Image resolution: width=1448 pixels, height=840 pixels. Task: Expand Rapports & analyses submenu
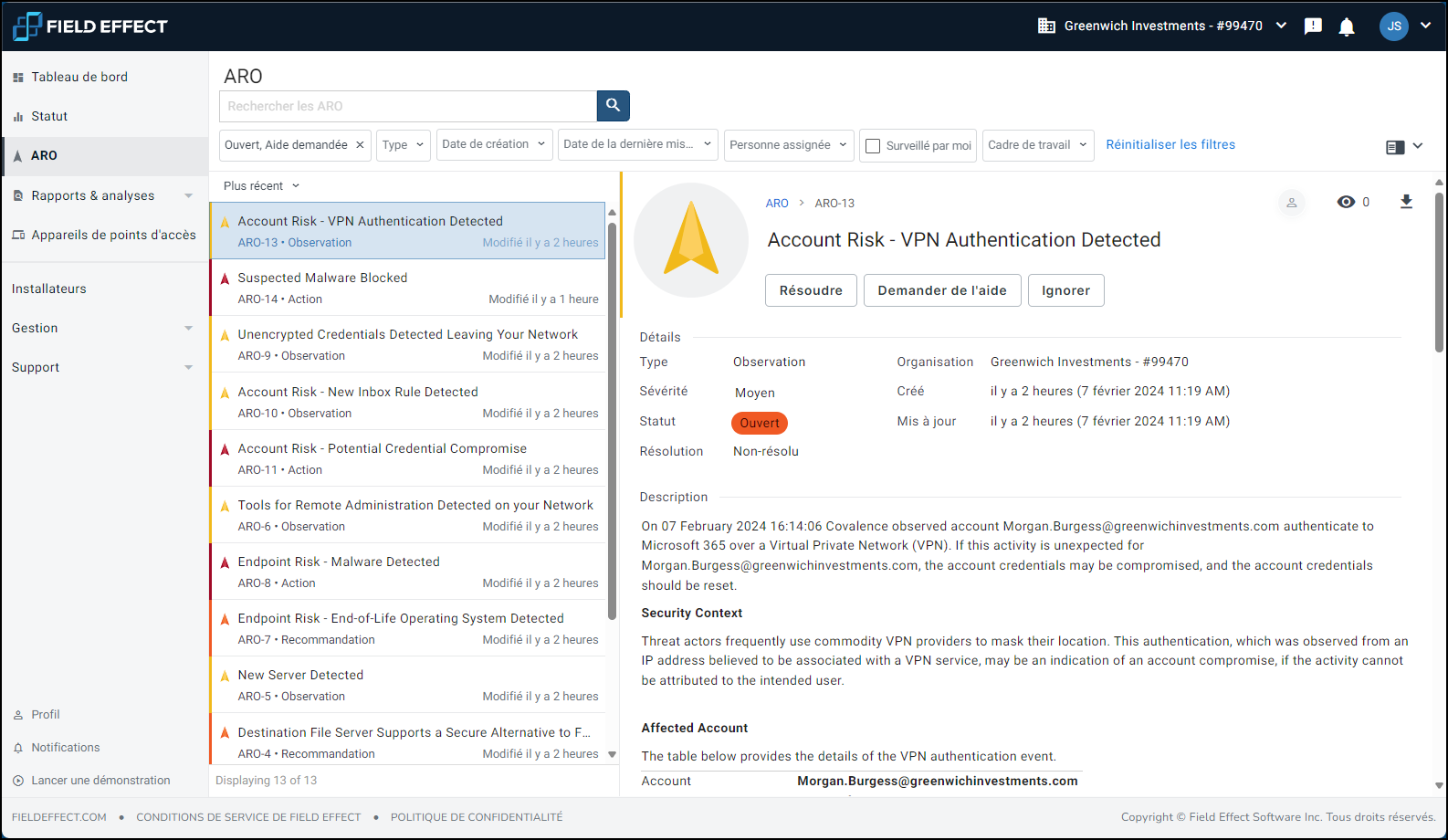(189, 196)
